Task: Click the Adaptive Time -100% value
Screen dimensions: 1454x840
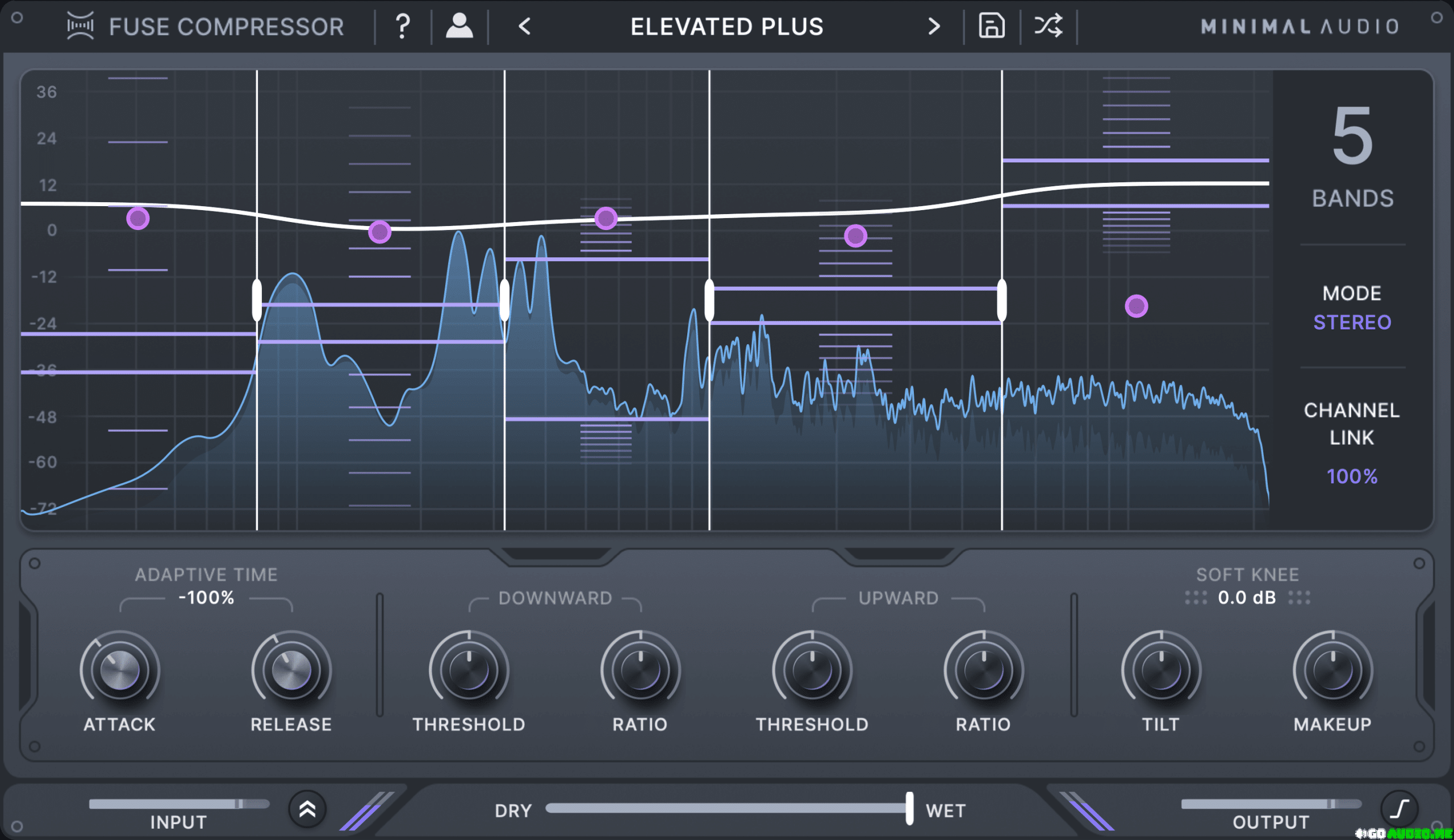Action: pos(207,597)
